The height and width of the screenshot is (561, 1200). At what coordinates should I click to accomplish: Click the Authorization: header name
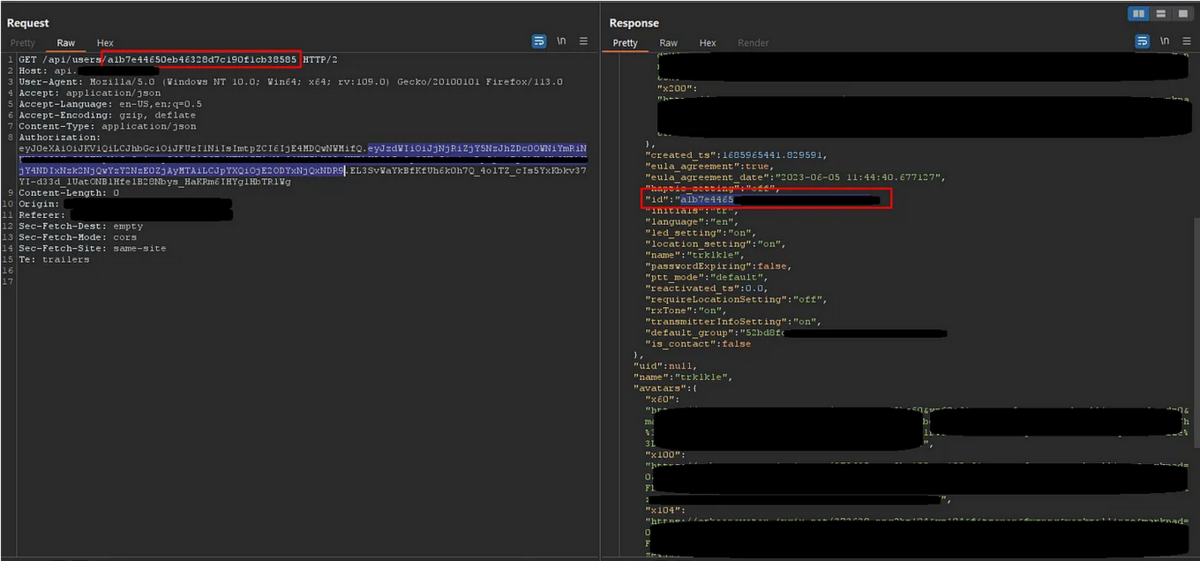click(x=59, y=137)
